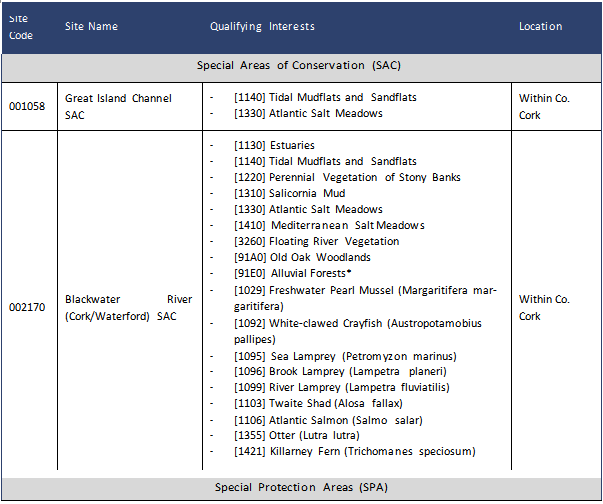Select the "Blackwater River (Cork/Waterford) SAC" site name
The height and width of the screenshot is (504, 603).
coord(128,307)
